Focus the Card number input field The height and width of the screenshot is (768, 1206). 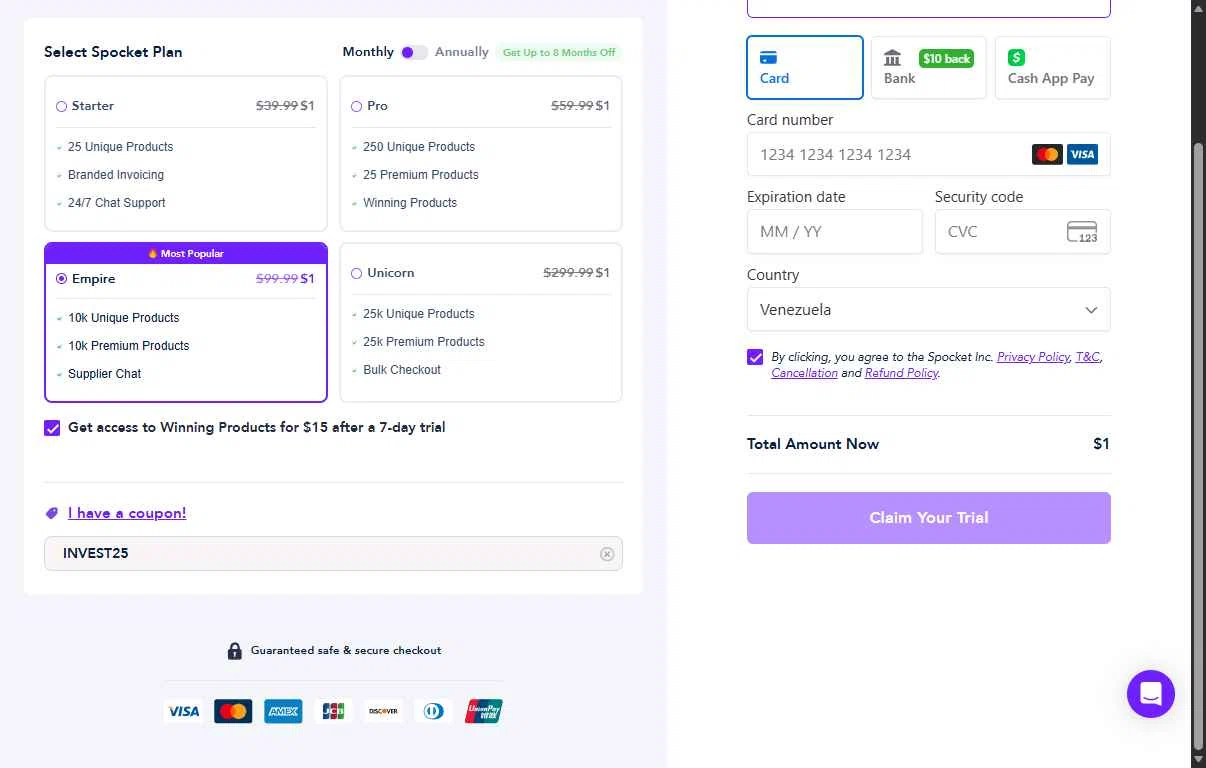pyautogui.click(x=928, y=154)
